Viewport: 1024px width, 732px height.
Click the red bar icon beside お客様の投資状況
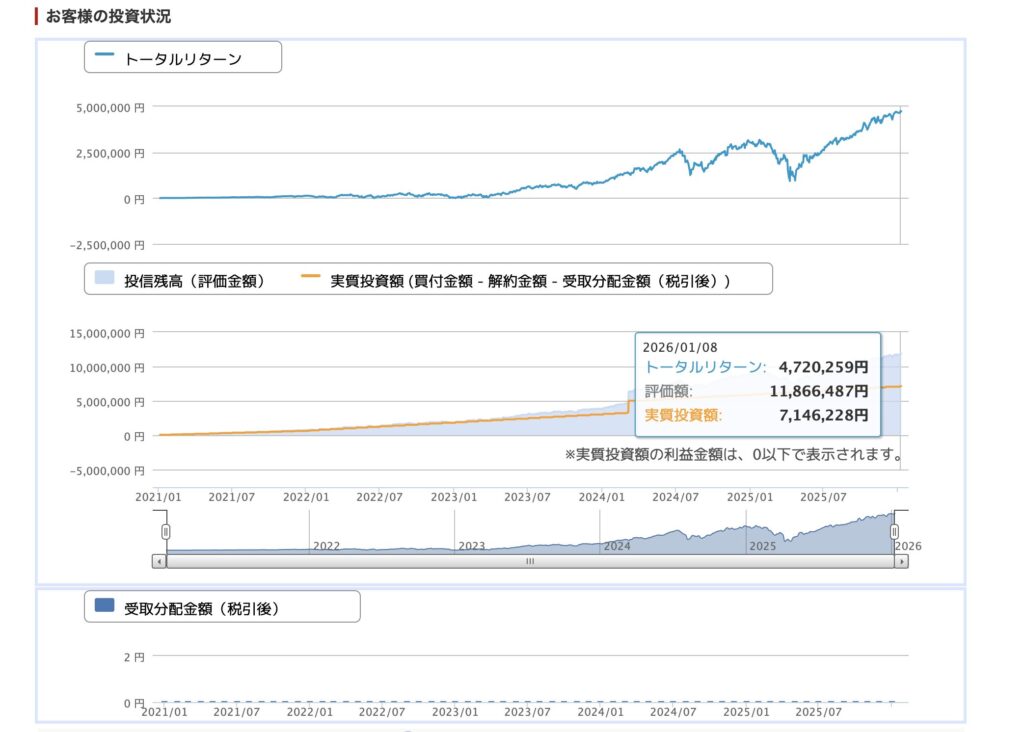(x=34, y=15)
